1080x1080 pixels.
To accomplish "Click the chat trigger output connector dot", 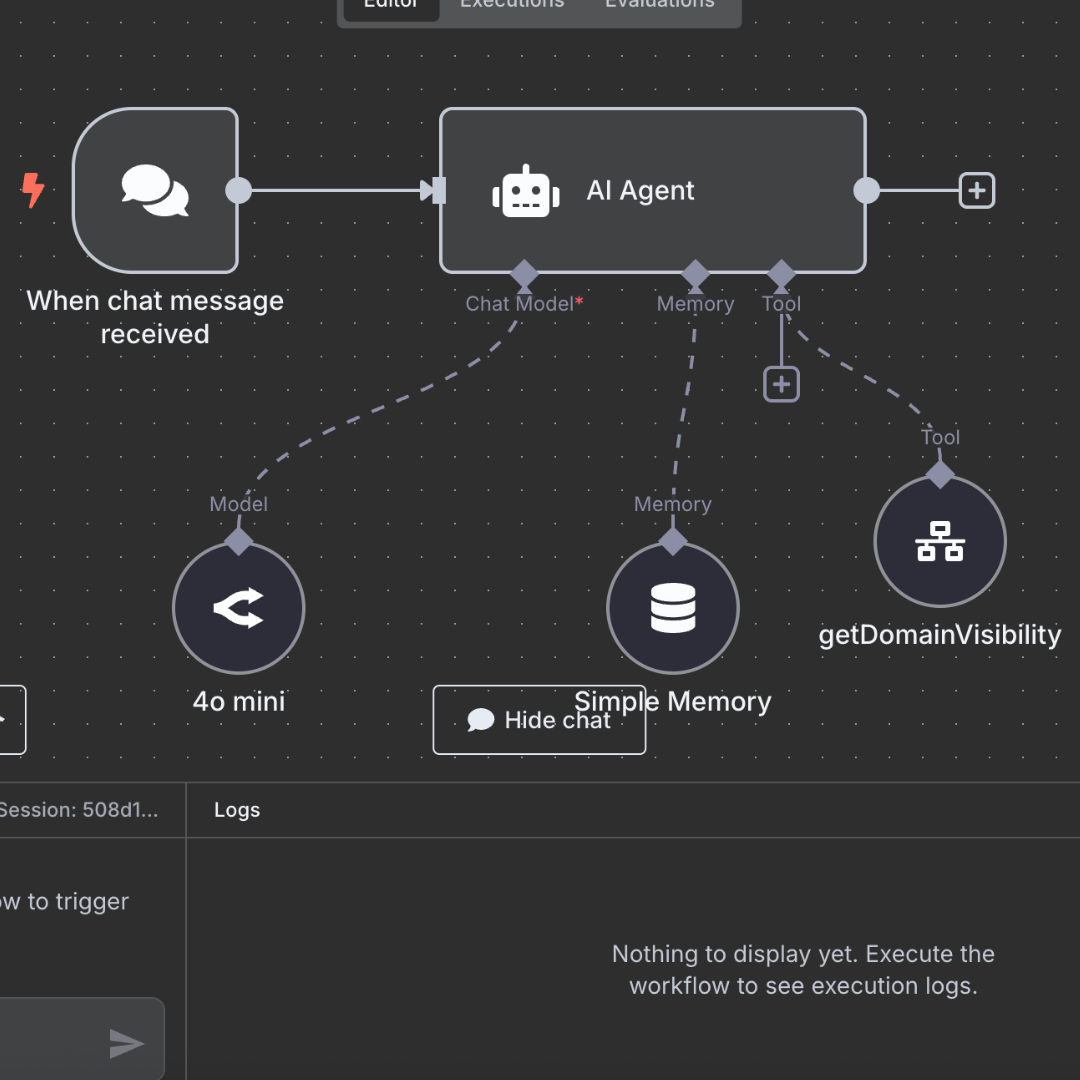I will pos(239,190).
